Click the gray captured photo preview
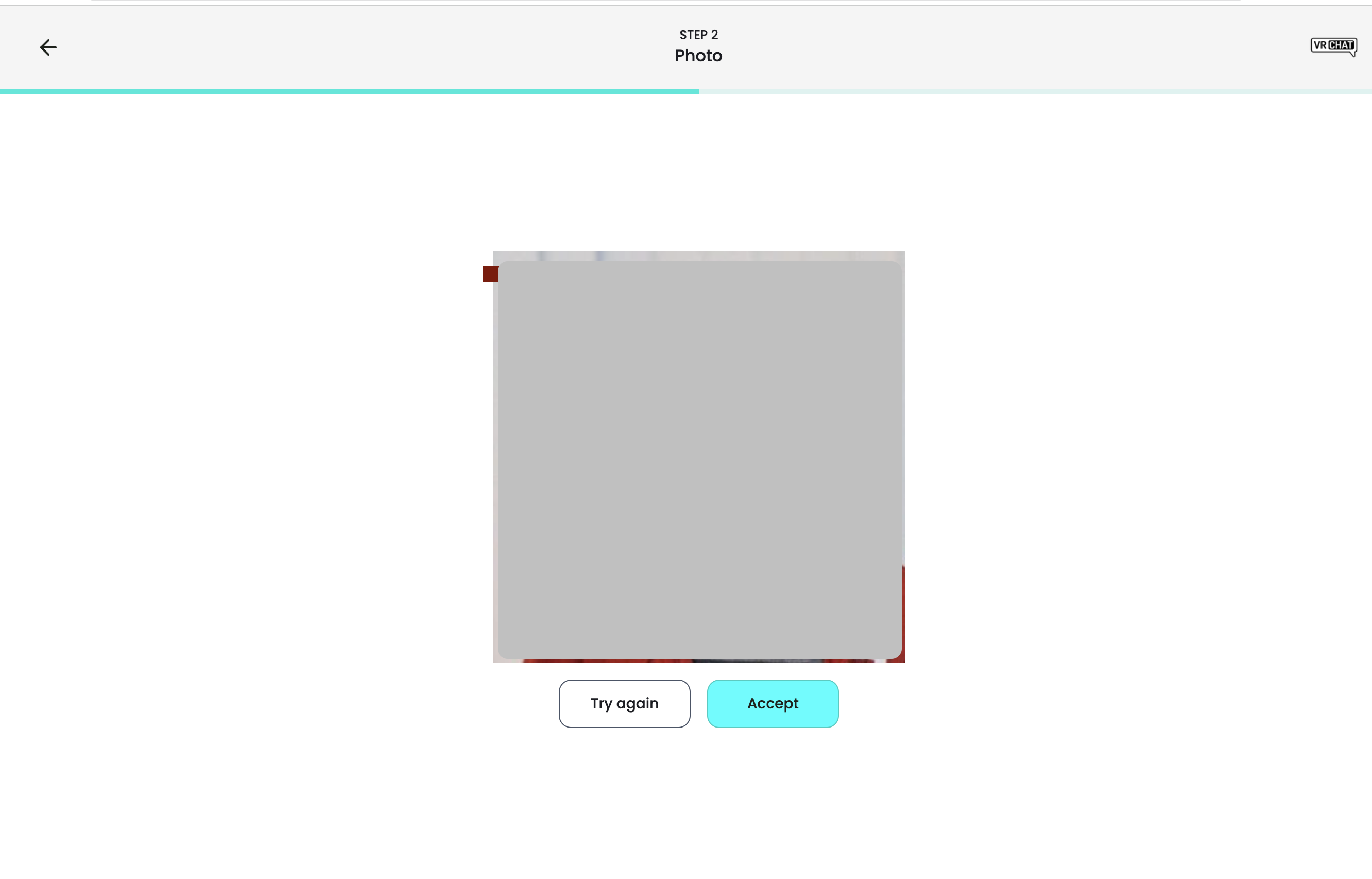 (699, 460)
